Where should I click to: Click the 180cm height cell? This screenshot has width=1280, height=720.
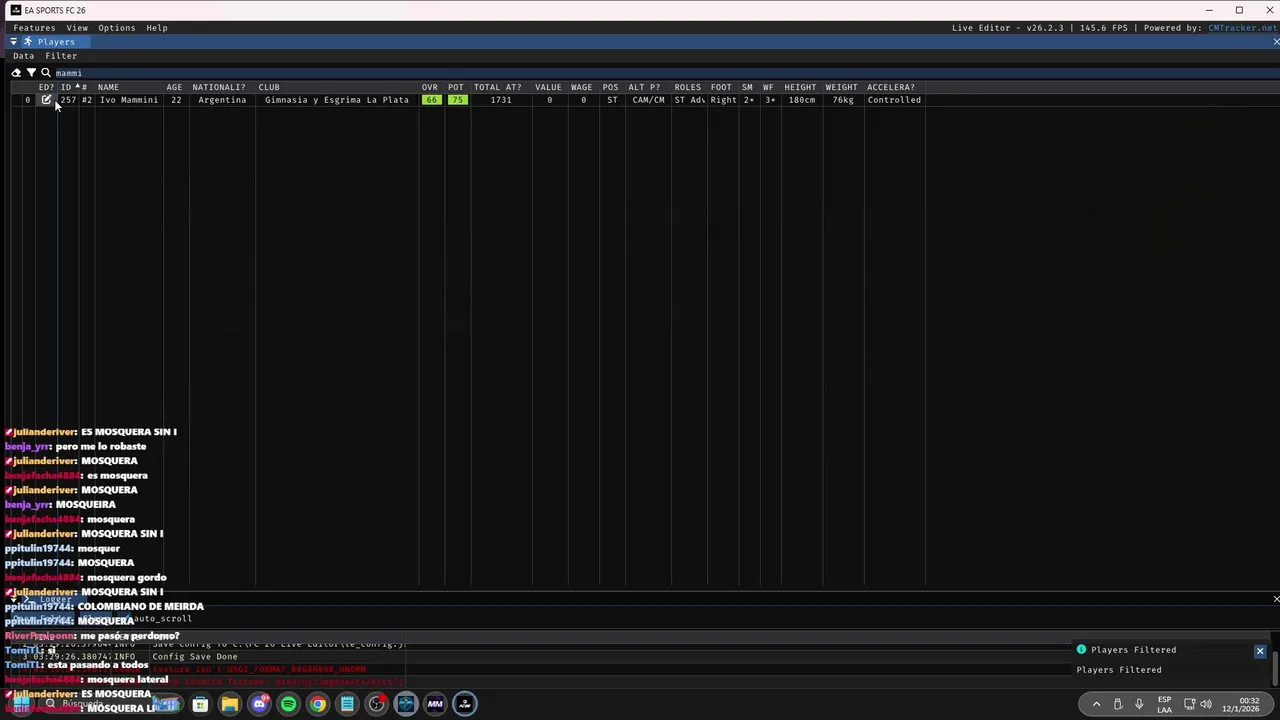(x=802, y=100)
